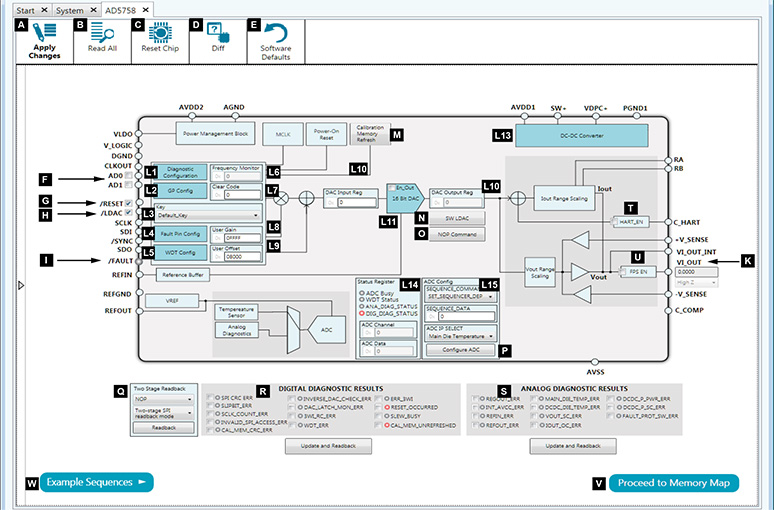Click the WDT Status indicator
The height and width of the screenshot is (510, 774).
362,300
